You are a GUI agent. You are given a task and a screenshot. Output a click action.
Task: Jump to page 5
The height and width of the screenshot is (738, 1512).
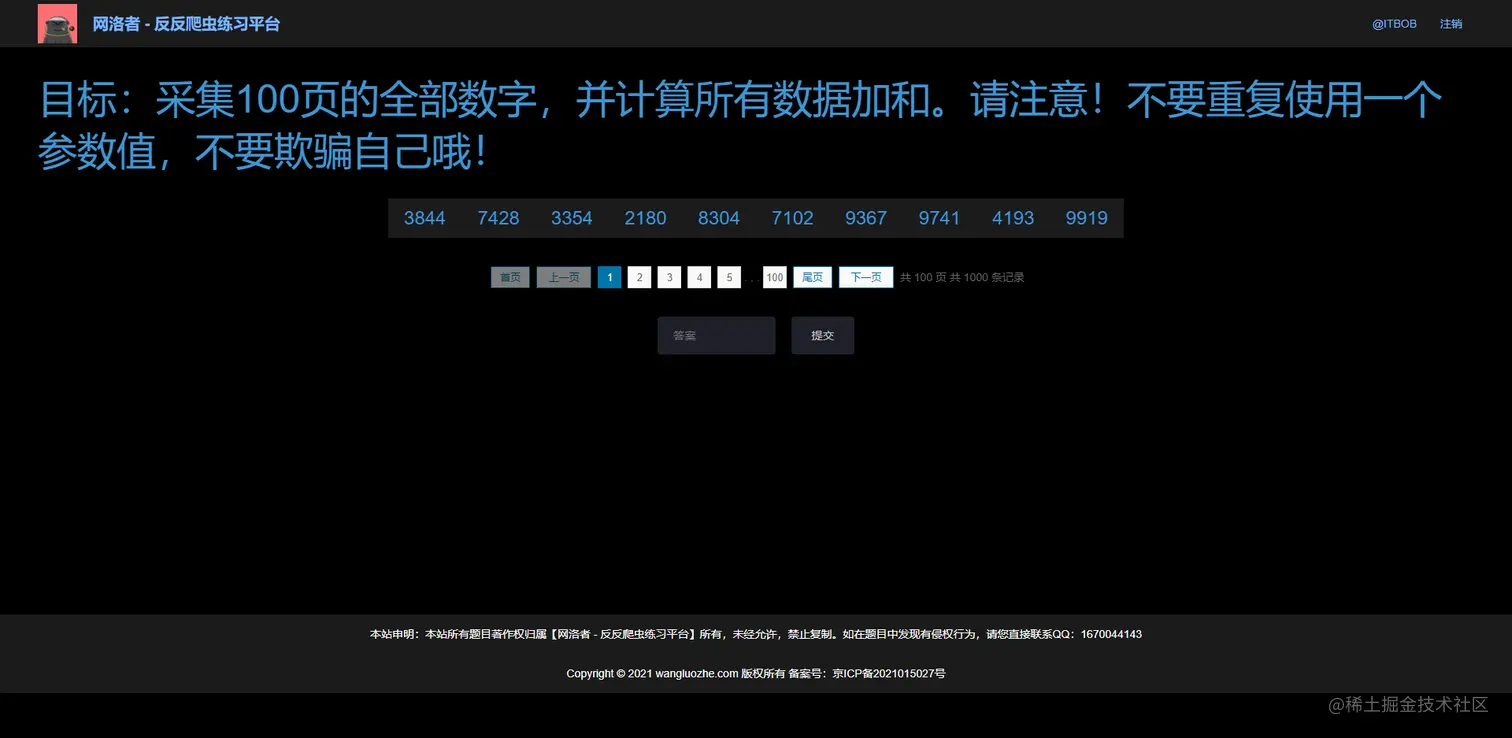[x=729, y=277]
